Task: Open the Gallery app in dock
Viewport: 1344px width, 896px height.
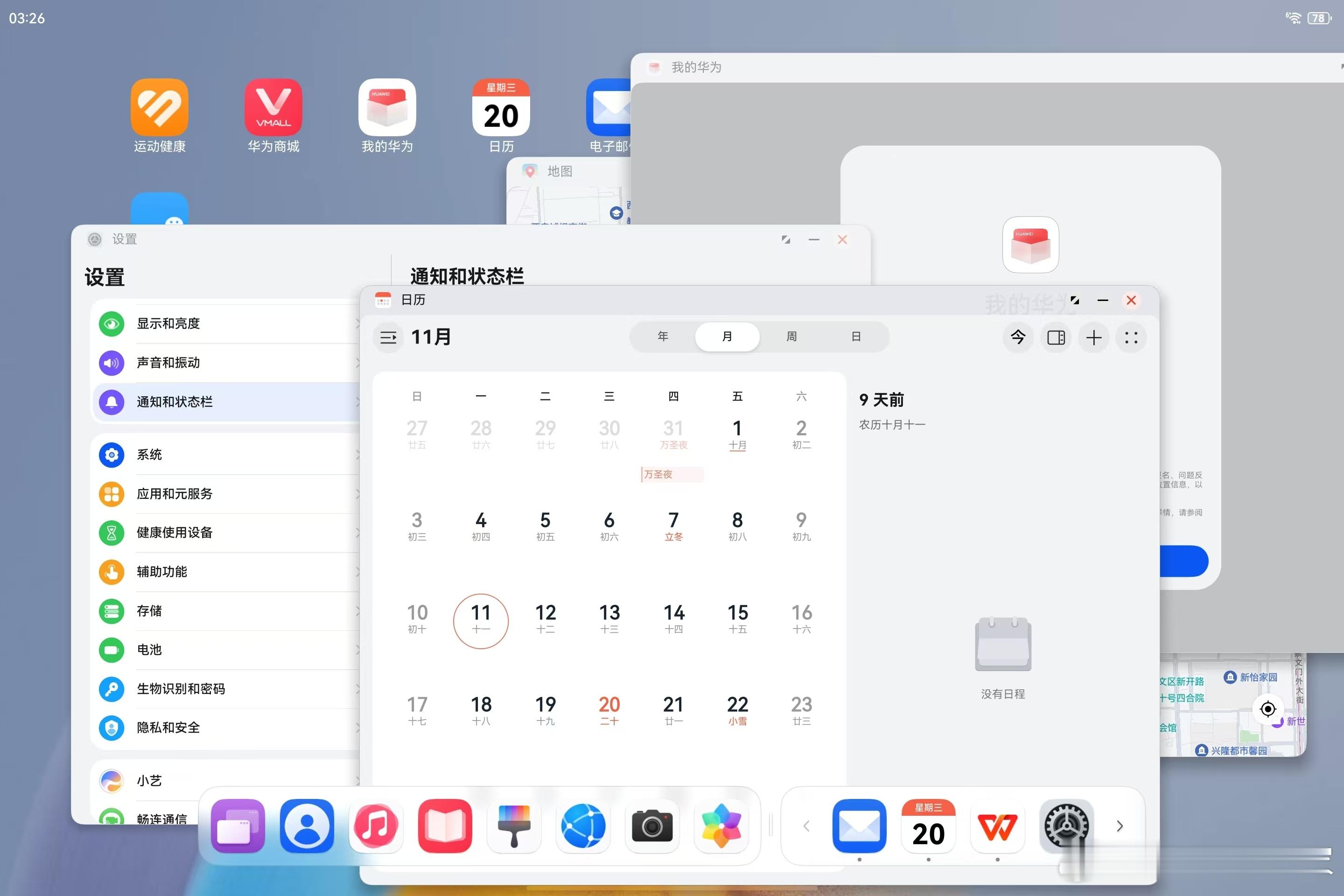Action: (x=721, y=826)
